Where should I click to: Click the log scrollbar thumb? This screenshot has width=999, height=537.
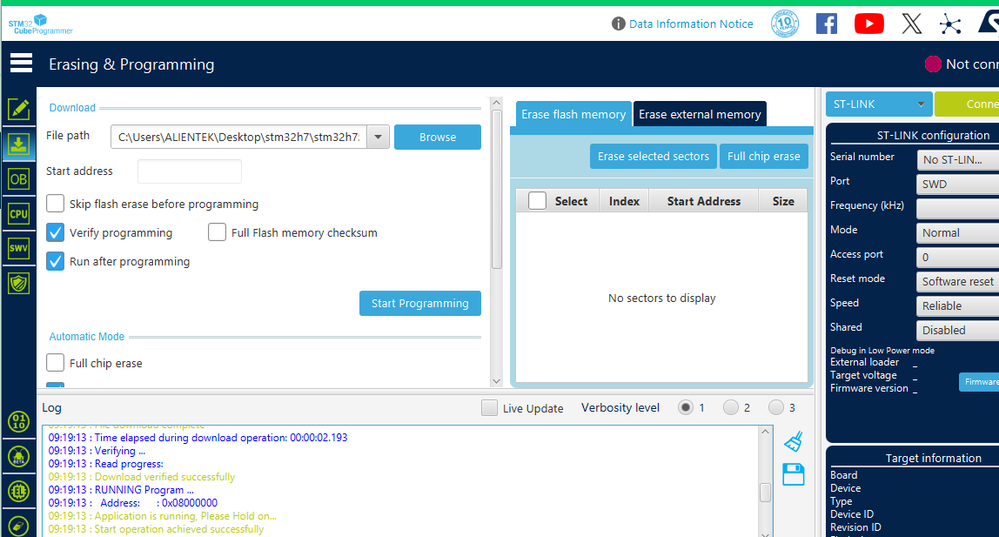pyautogui.click(x=765, y=492)
